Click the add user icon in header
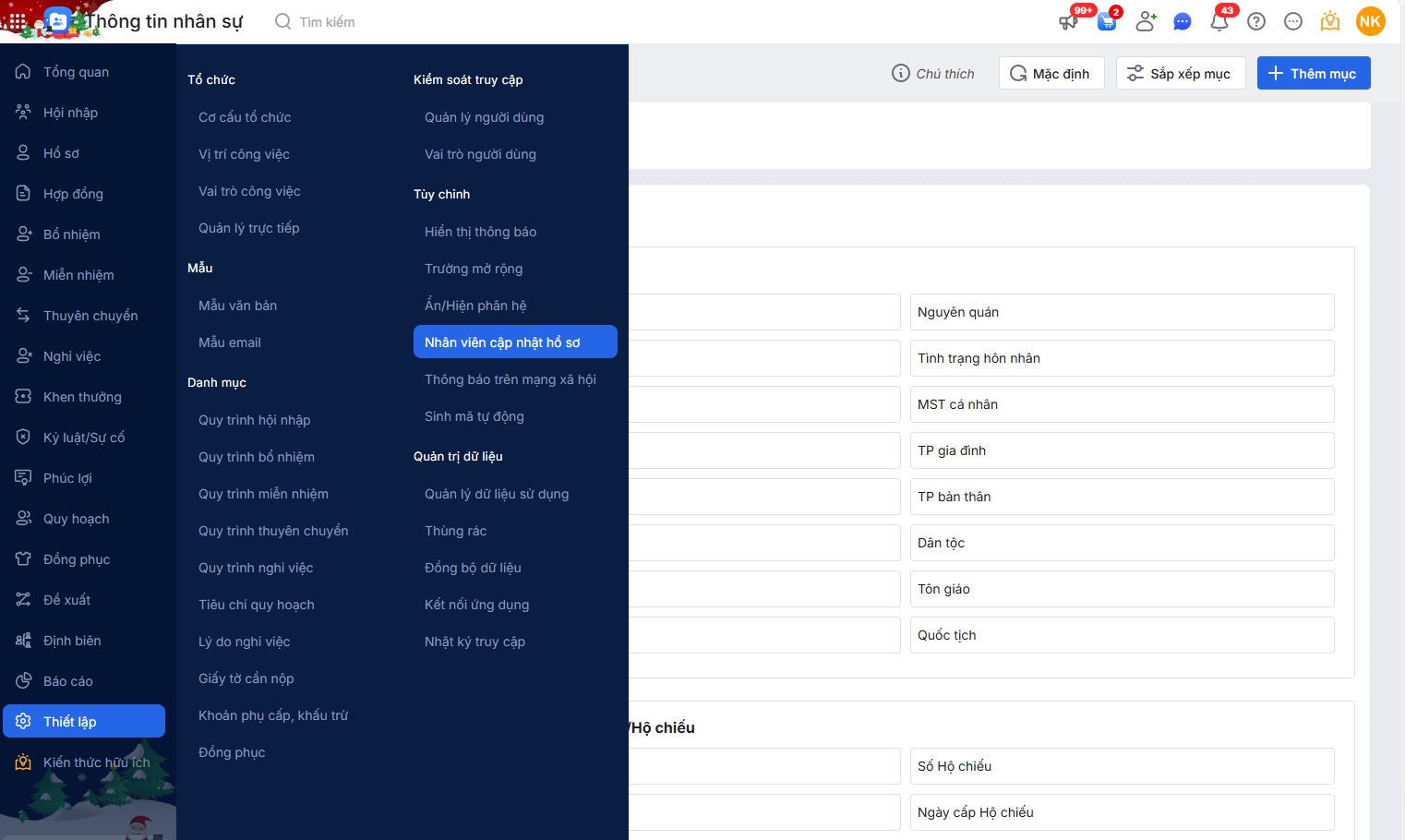The width and height of the screenshot is (1405, 840). pyautogui.click(x=1146, y=21)
